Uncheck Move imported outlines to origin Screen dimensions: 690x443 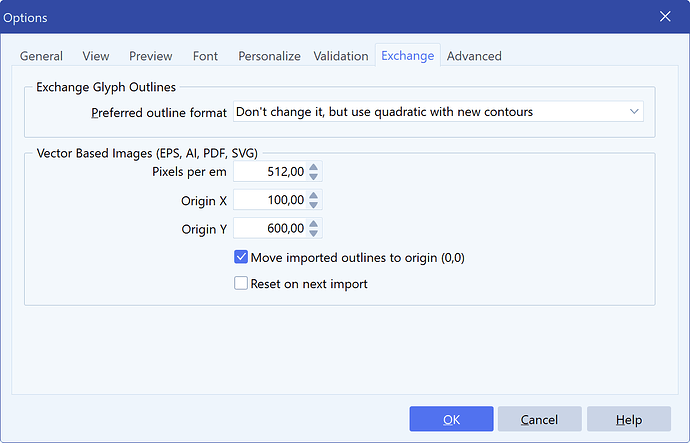pyautogui.click(x=241, y=257)
